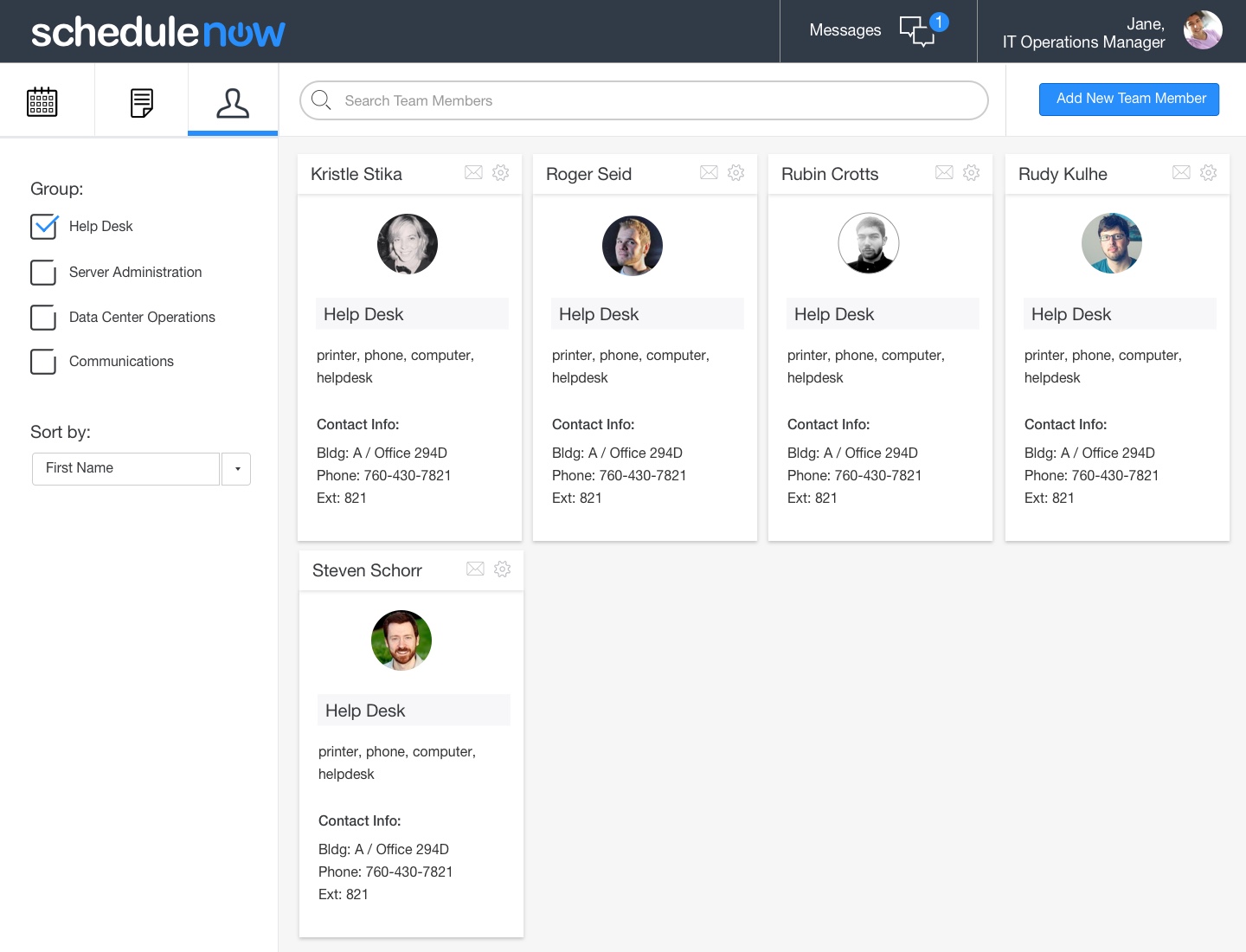
Task: Click the Messages label in header
Action: [845, 30]
